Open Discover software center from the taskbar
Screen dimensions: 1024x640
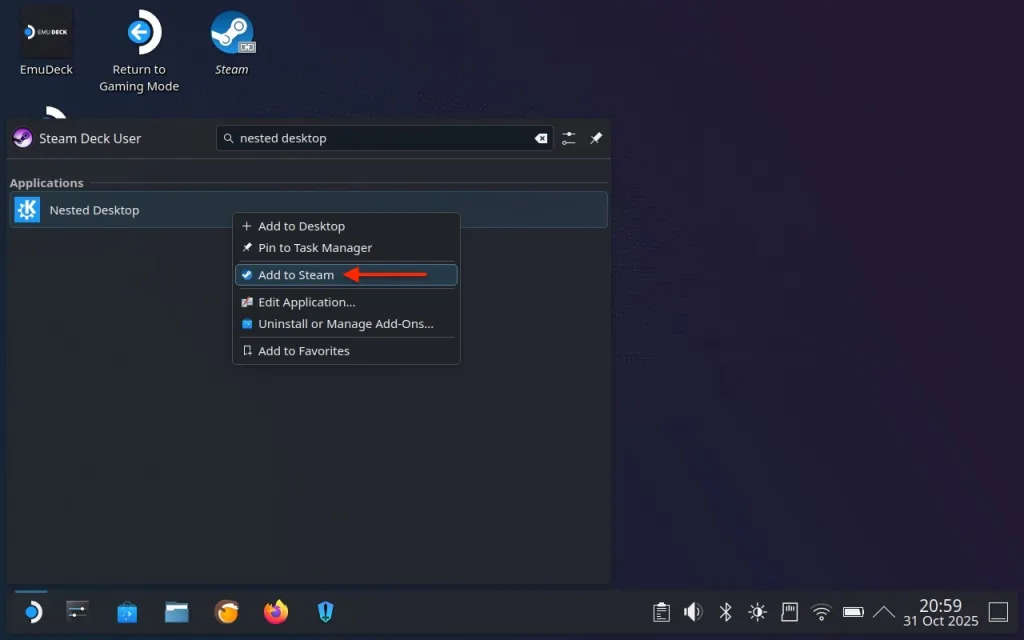point(127,611)
